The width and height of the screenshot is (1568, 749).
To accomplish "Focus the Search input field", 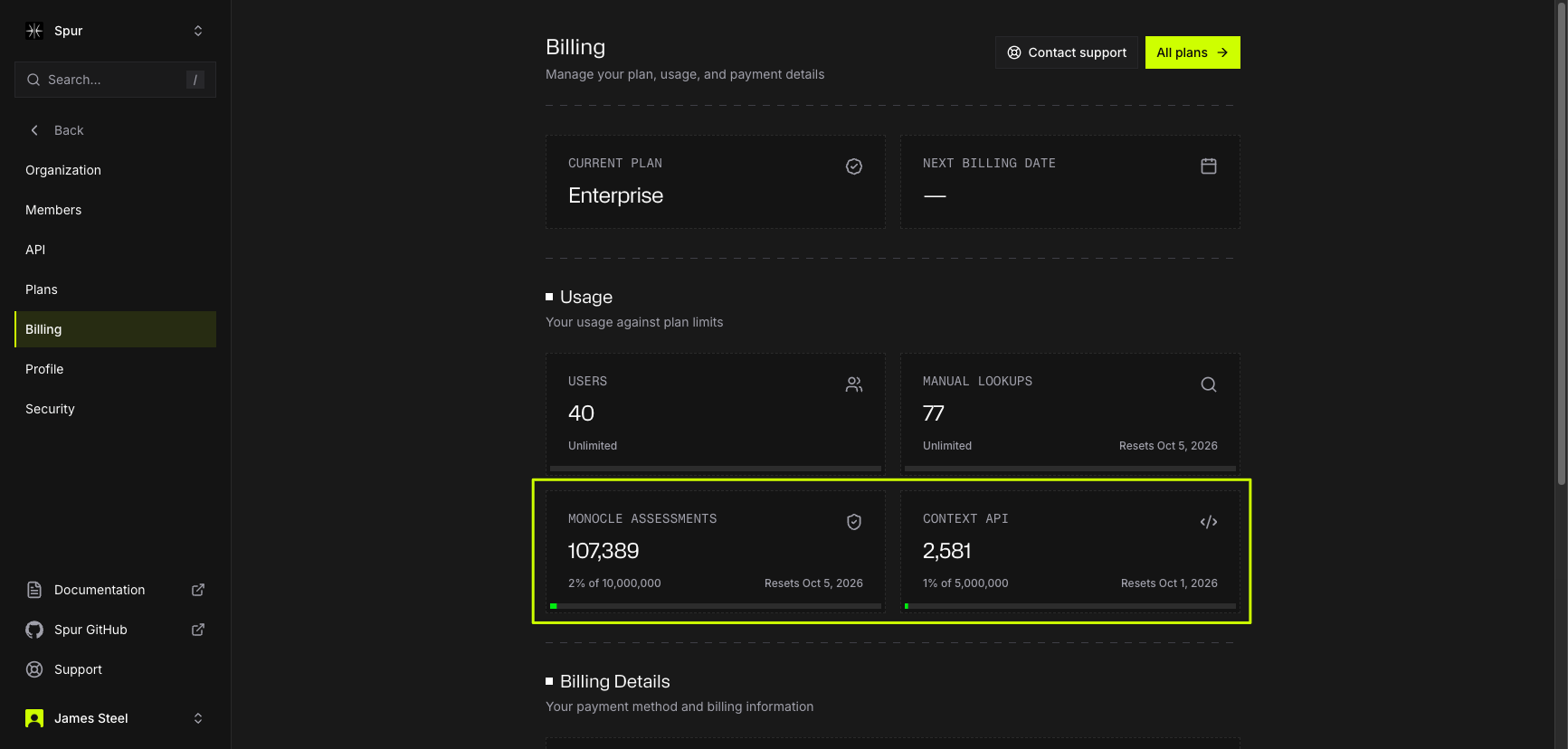I will pos(115,80).
